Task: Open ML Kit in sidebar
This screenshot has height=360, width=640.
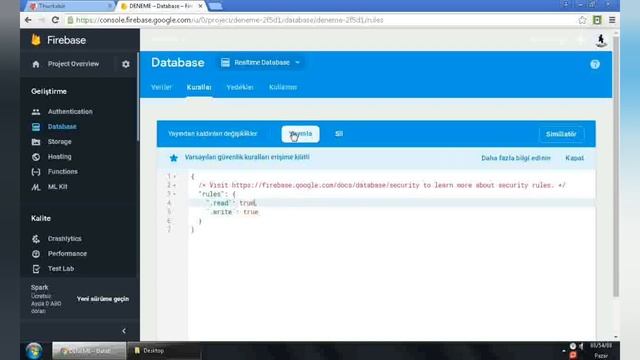Action: click(58, 187)
